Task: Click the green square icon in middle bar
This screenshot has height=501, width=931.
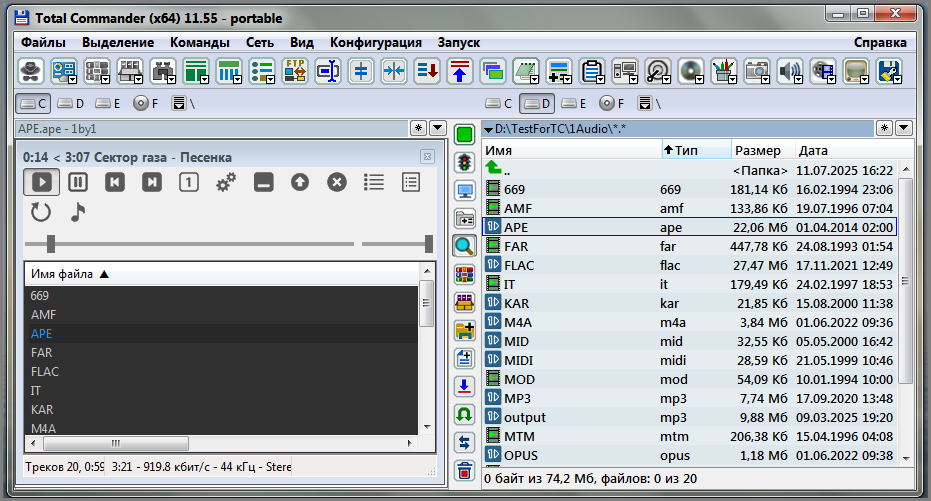Action: (464, 135)
